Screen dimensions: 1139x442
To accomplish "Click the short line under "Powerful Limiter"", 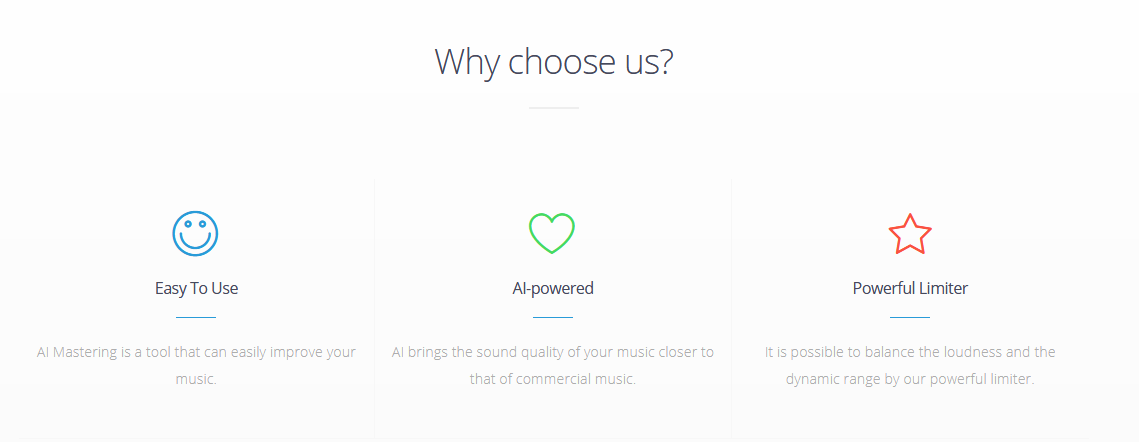I will 910,317.
